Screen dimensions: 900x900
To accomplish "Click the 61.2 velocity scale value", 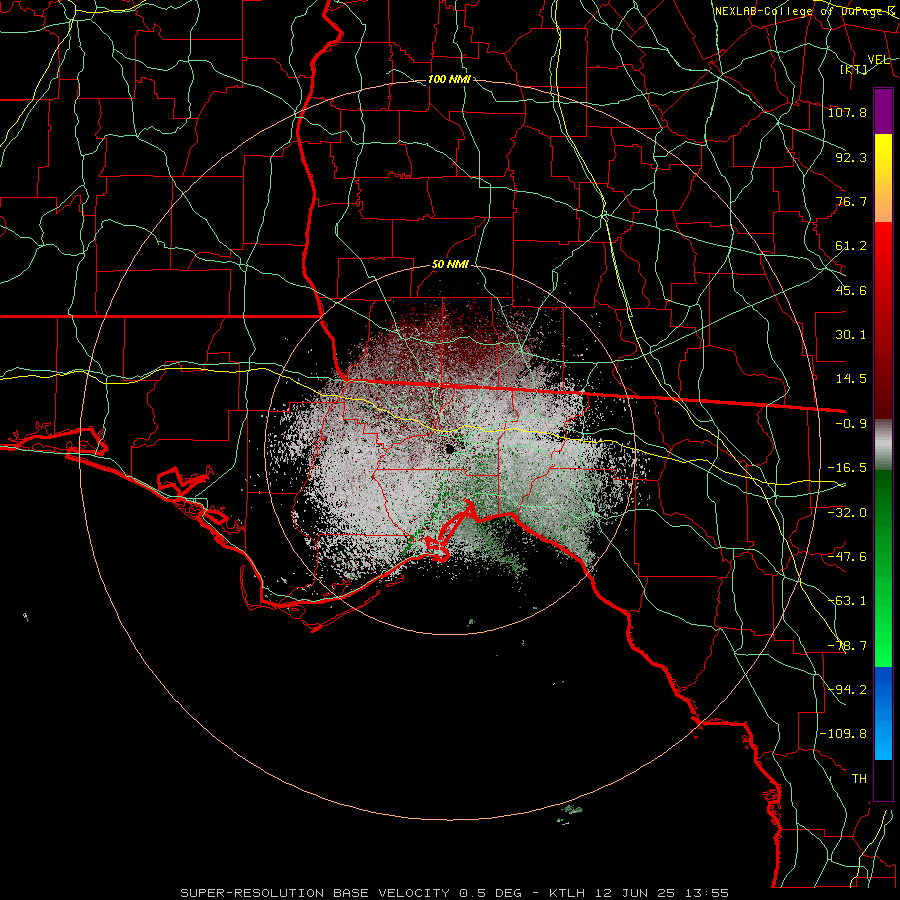I will pos(851,246).
